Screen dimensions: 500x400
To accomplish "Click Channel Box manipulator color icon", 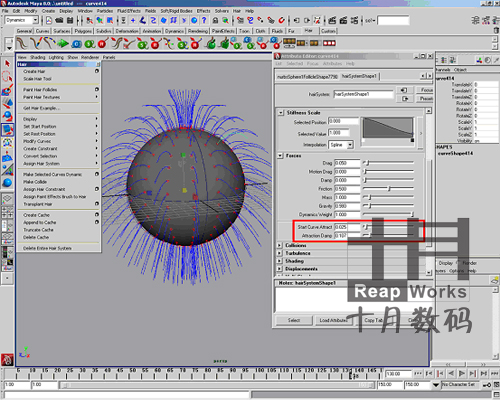I will pos(479,60).
